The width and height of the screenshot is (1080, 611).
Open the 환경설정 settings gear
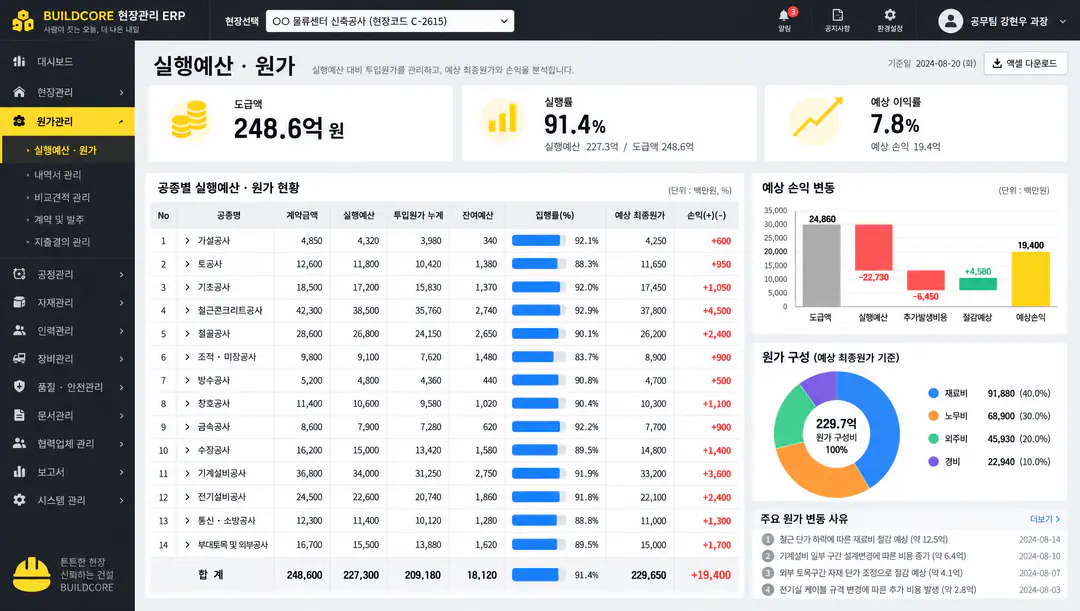tap(890, 15)
